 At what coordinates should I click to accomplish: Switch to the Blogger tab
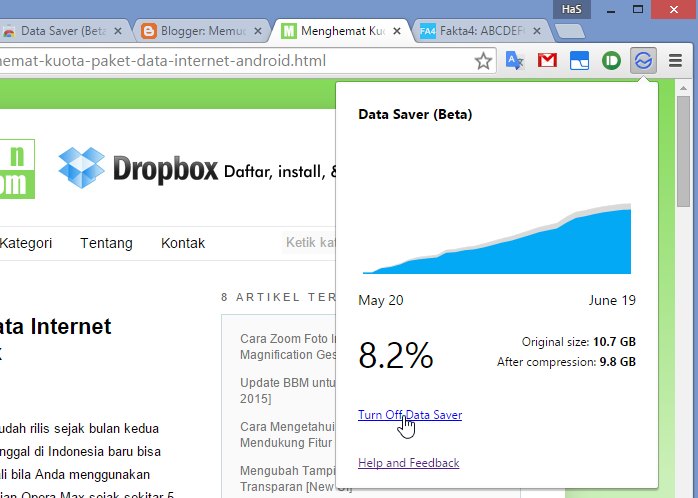[203, 31]
